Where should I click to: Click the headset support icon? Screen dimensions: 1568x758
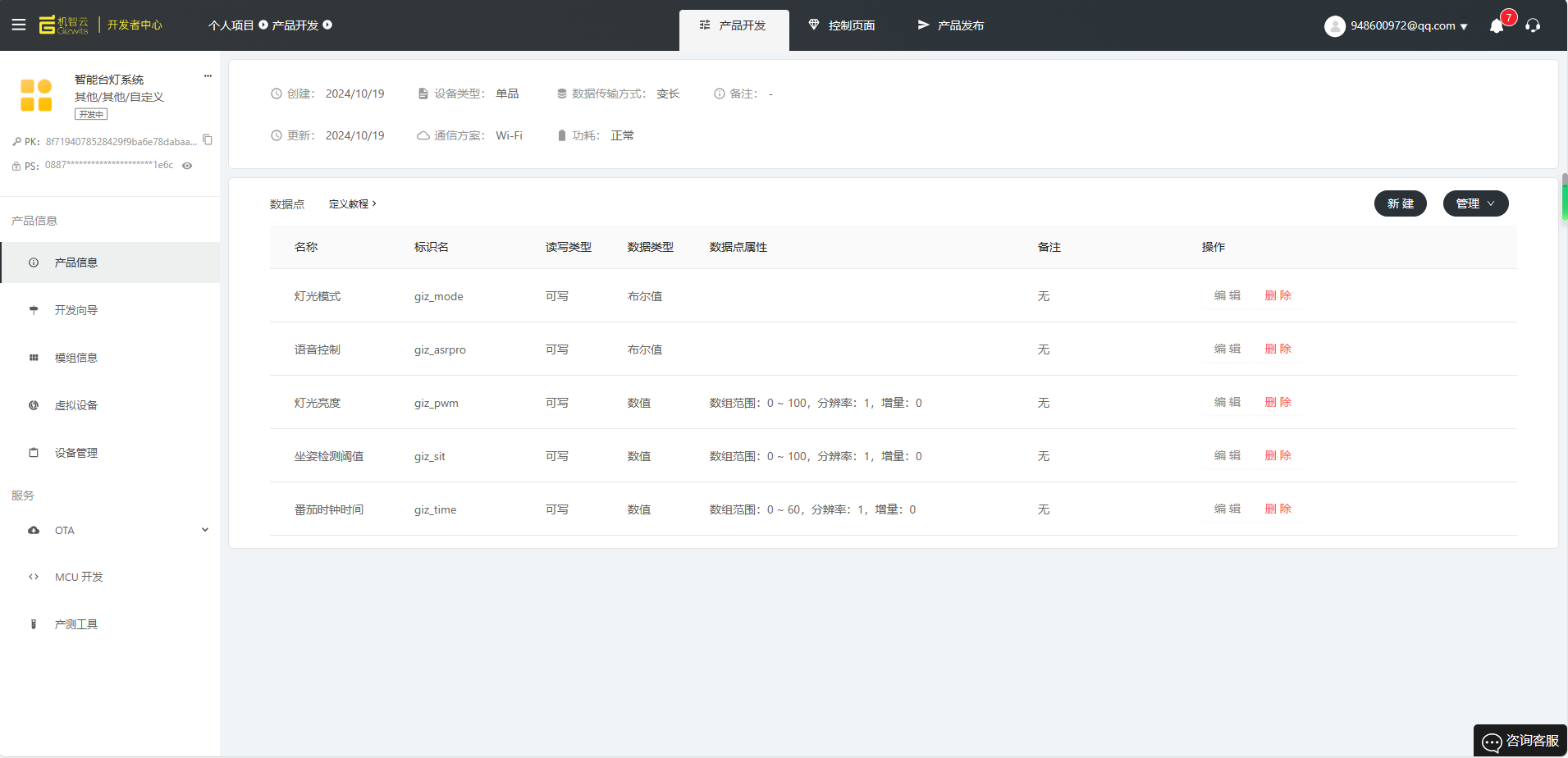coord(1533,25)
